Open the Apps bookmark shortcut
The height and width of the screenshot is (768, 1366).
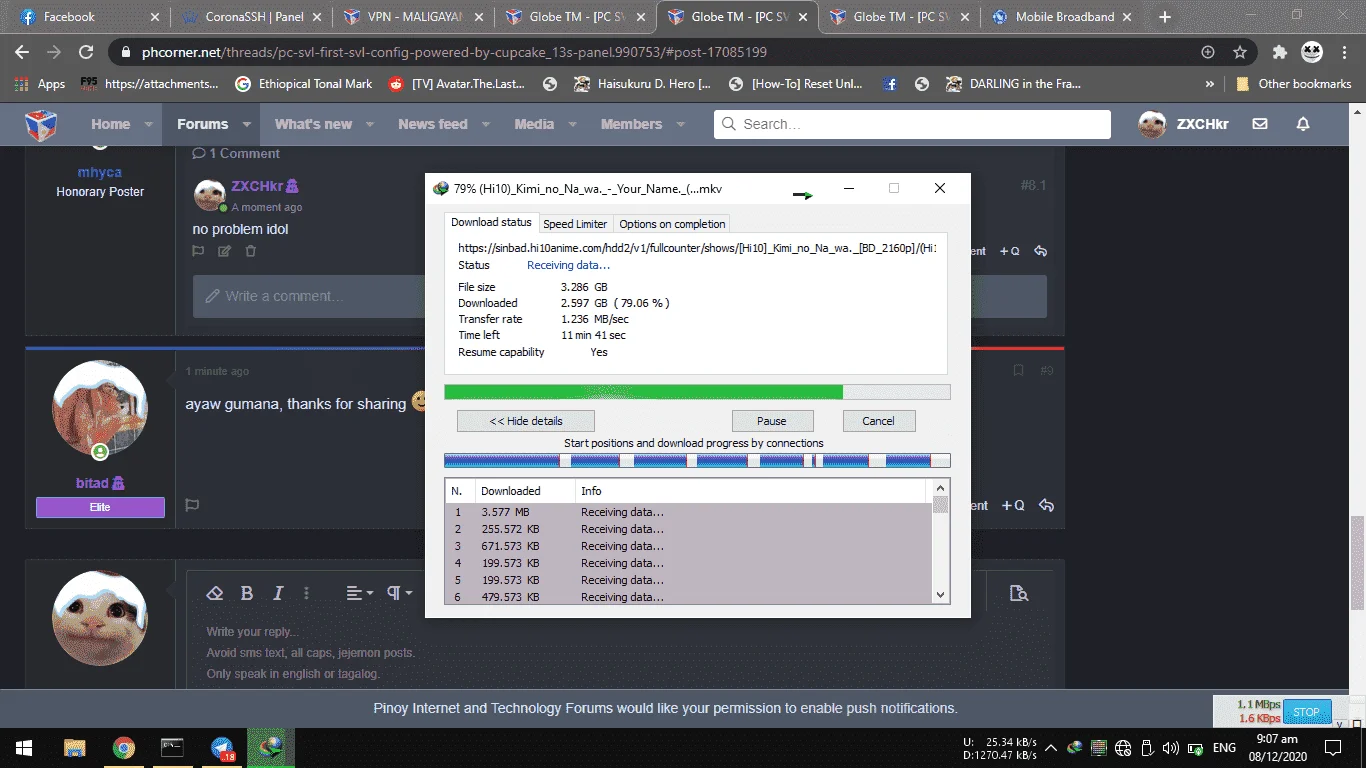(40, 84)
